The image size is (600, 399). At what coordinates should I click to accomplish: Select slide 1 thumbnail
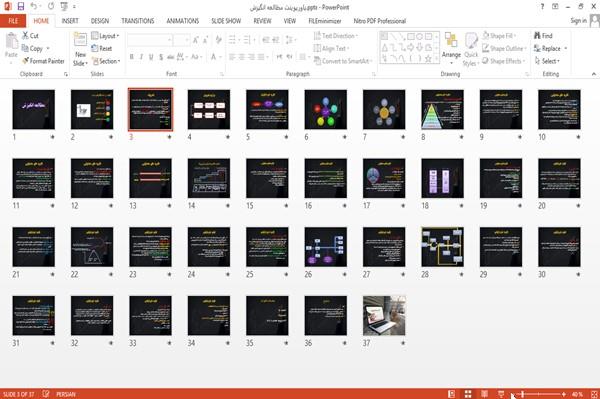pyautogui.click(x=34, y=109)
